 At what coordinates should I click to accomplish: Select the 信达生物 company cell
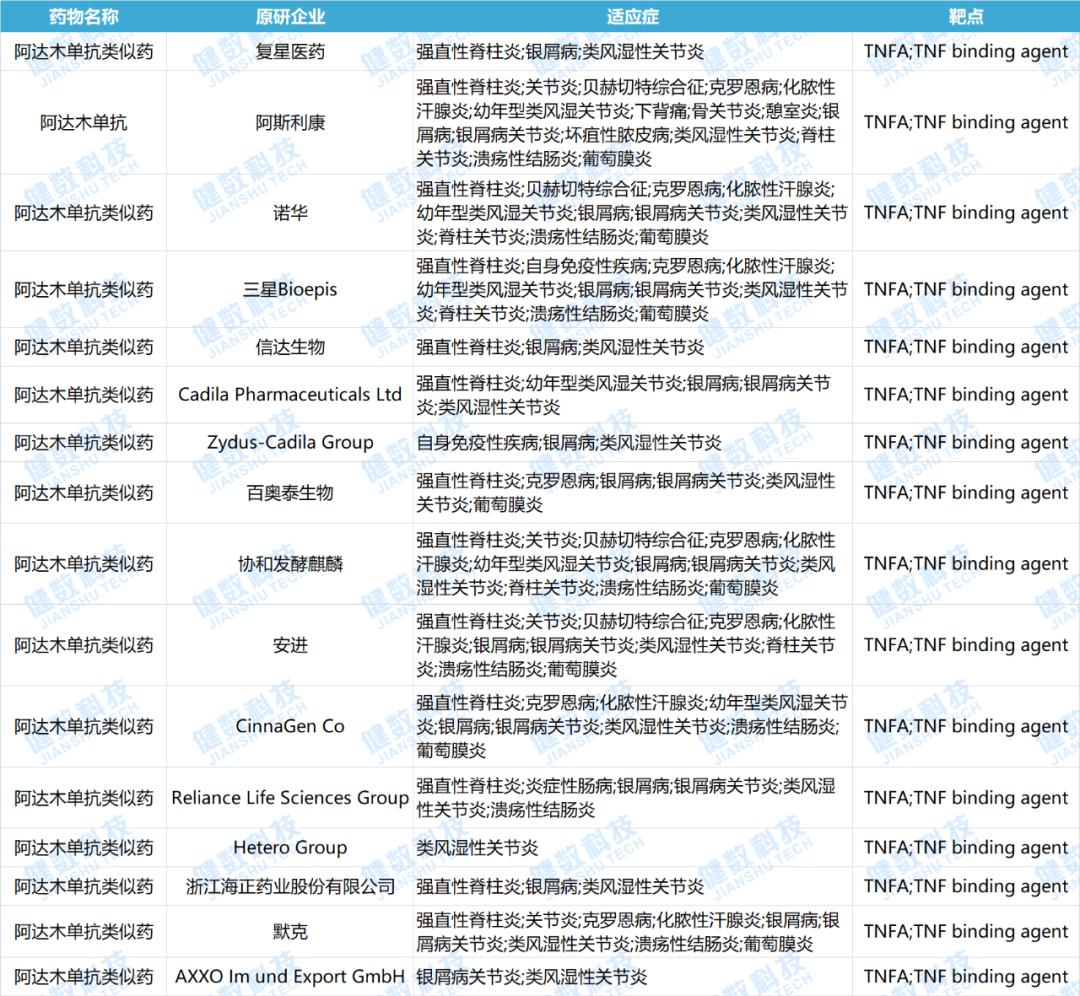click(290, 347)
